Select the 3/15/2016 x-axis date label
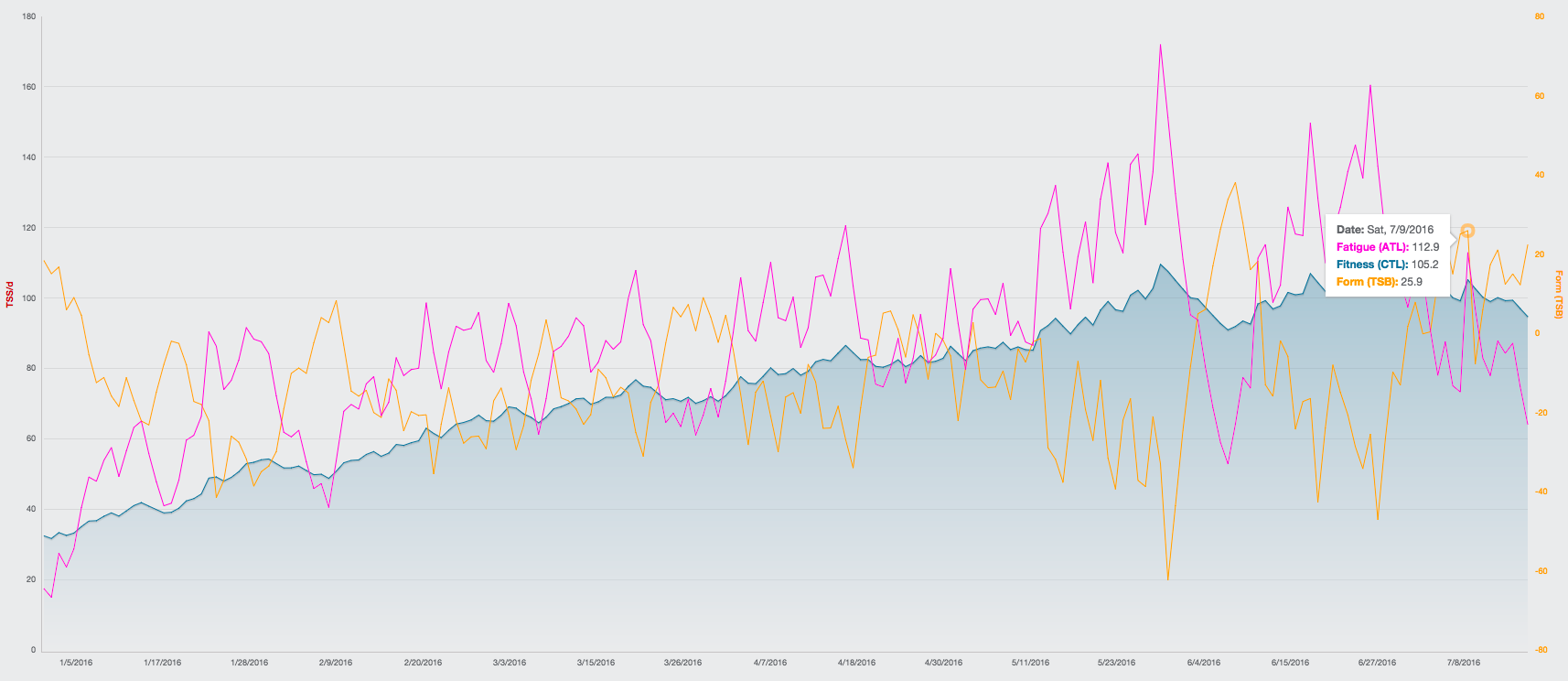The width and height of the screenshot is (1568, 681). (596, 663)
